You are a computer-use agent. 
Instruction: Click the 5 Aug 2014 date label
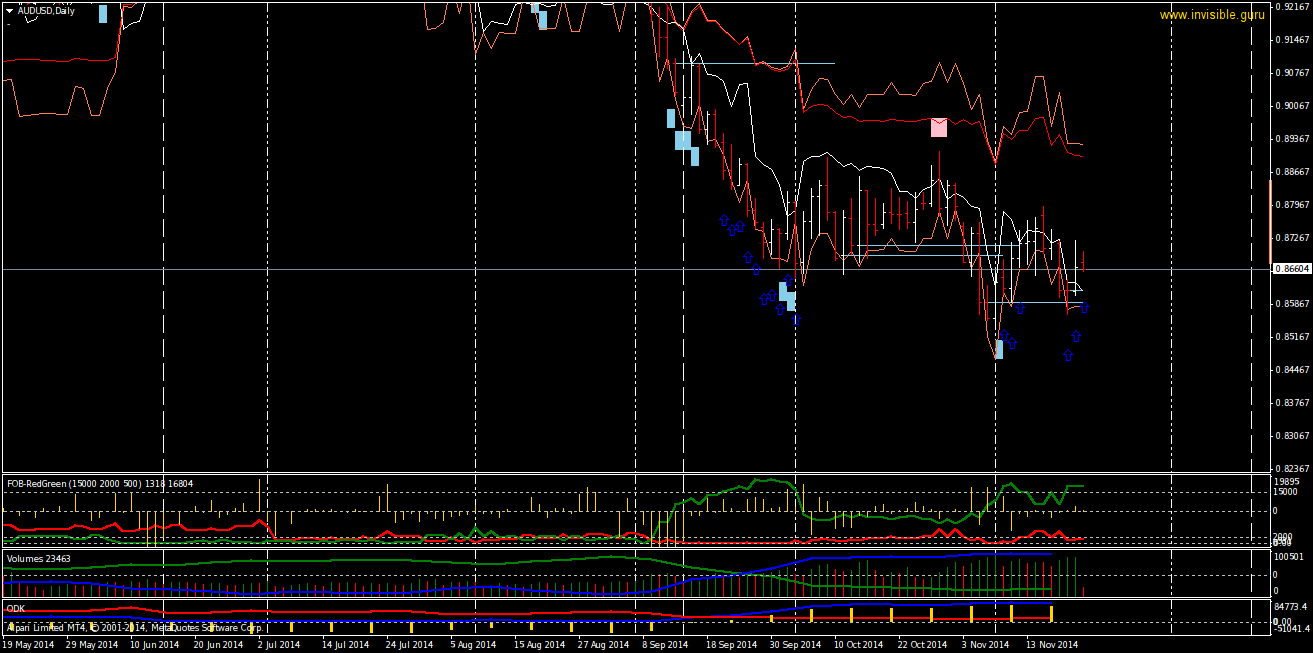(473, 645)
